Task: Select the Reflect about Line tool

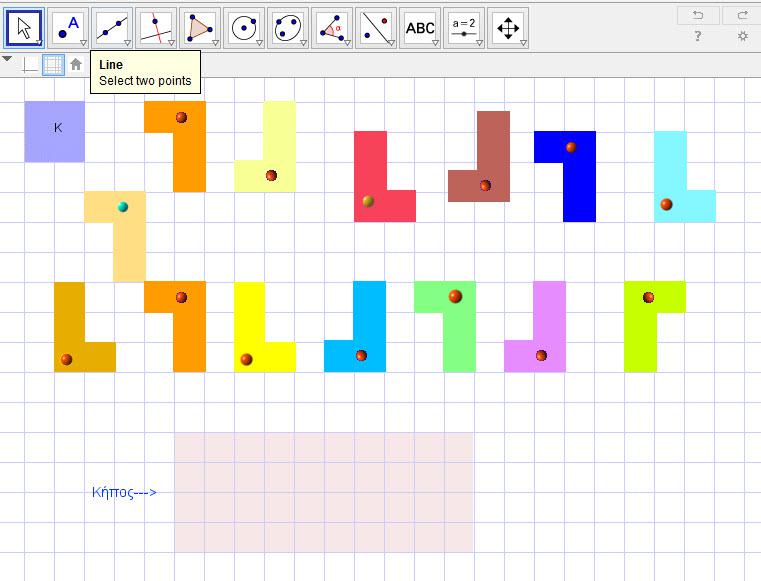Action: 376,28
